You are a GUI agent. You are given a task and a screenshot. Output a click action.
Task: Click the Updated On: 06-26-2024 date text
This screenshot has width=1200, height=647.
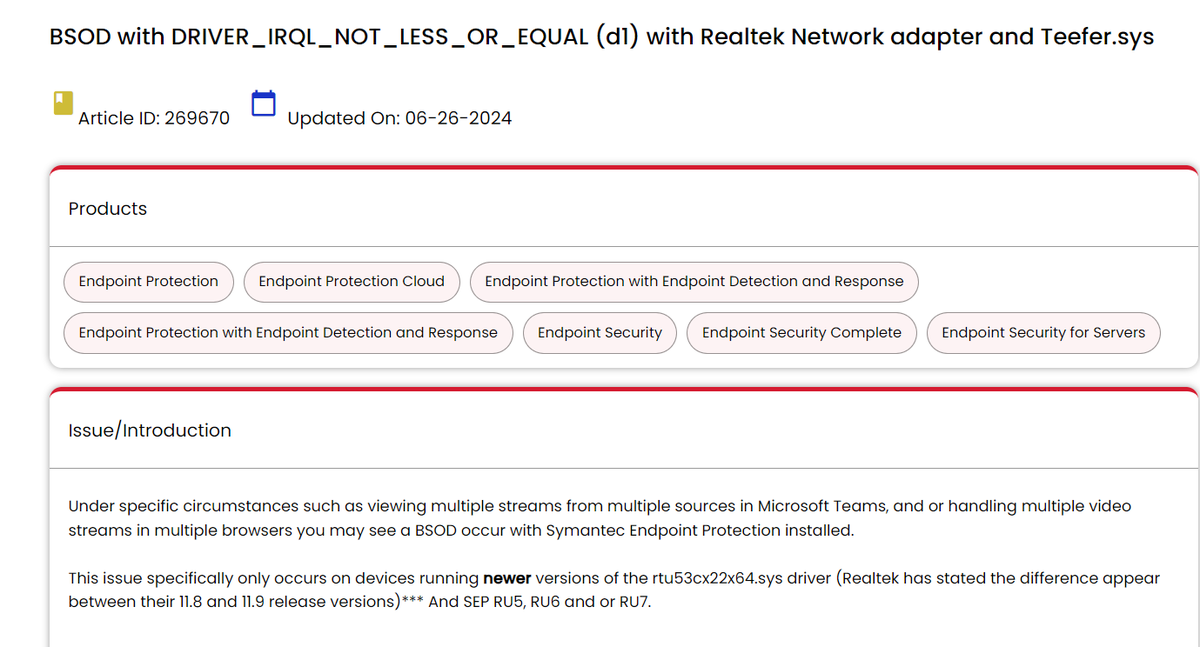399,118
